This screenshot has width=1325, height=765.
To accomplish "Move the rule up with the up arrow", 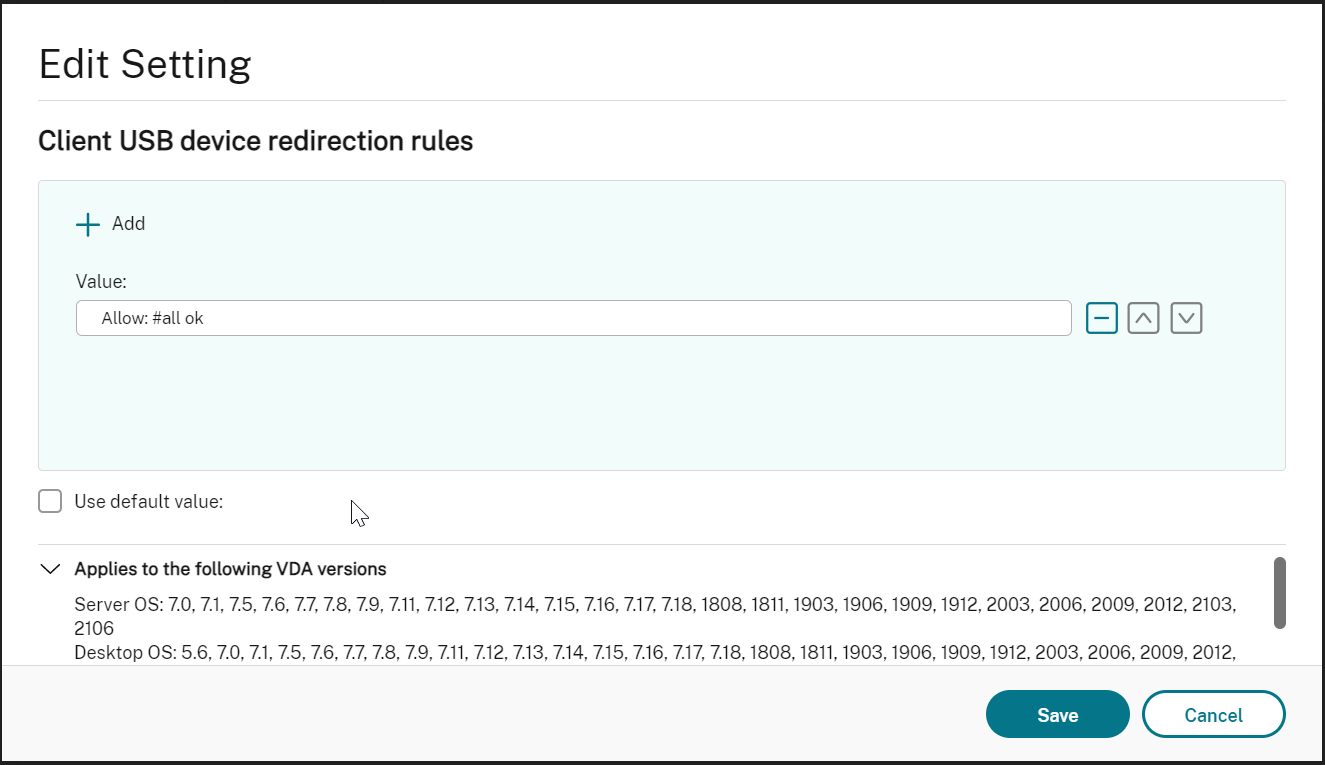I will tap(1144, 319).
